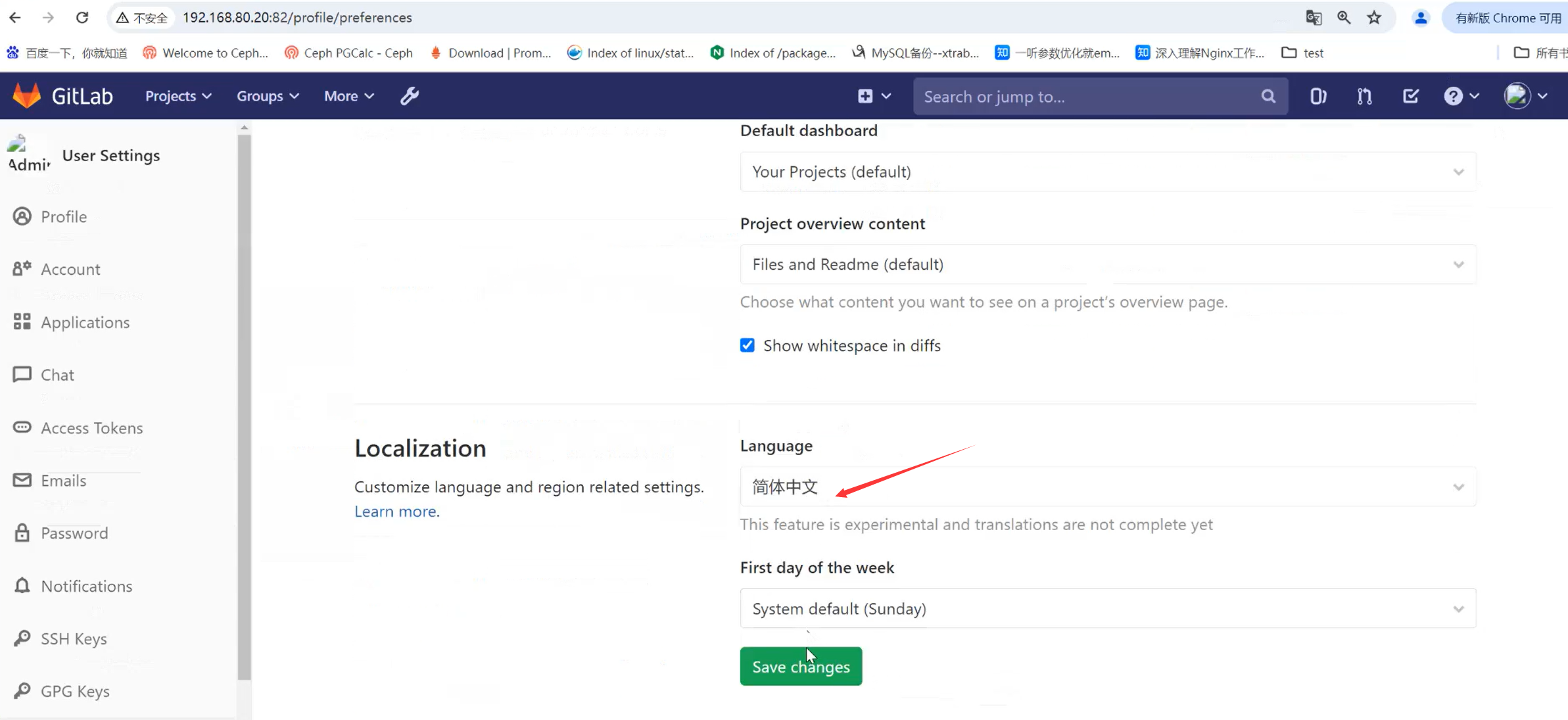Viewport: 1568px width, 720px height.
Task: Bookmark page with star icon
Action: pyautogui.click(x=1374, y=18)
